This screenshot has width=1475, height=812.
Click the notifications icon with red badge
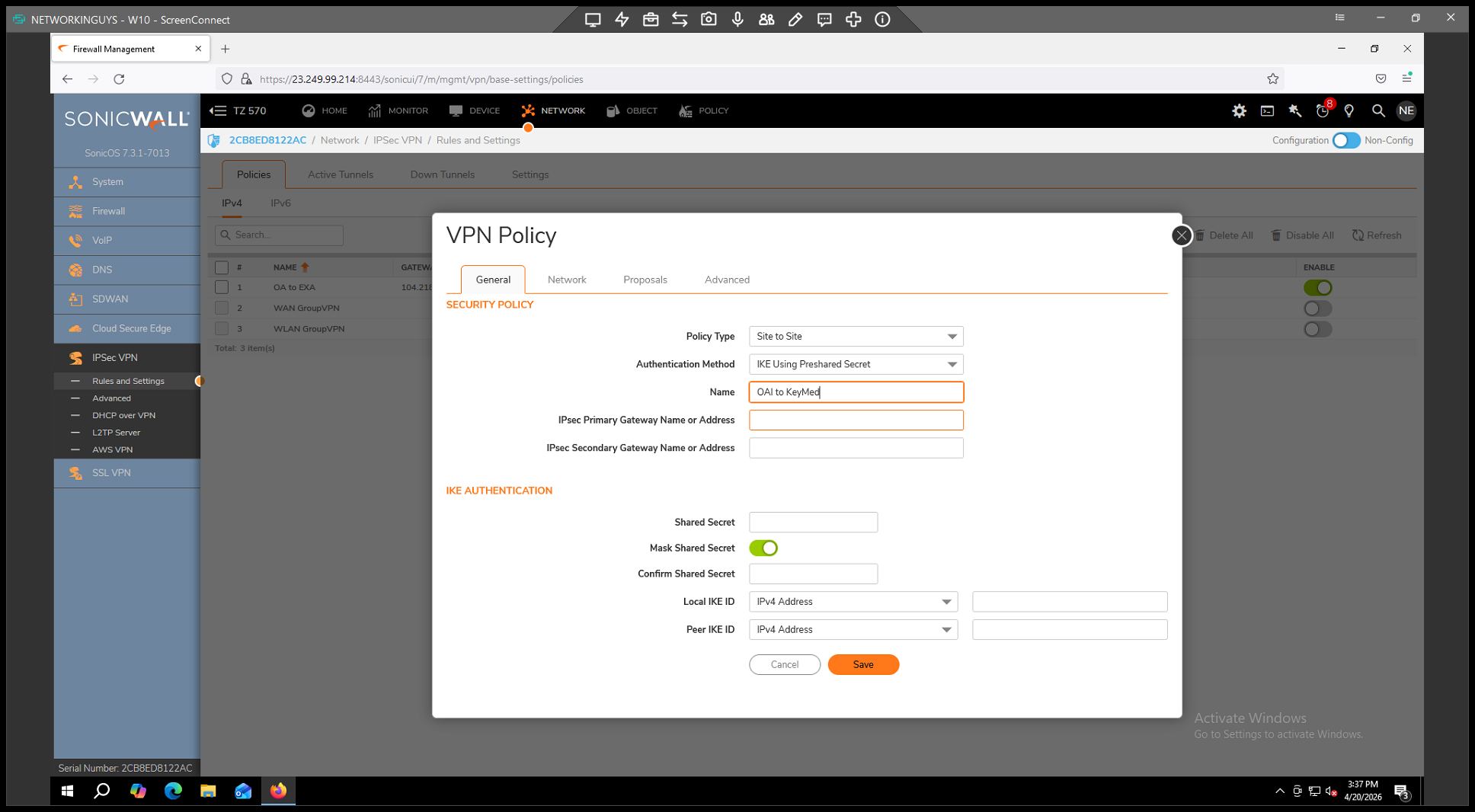pos(1323,111)
